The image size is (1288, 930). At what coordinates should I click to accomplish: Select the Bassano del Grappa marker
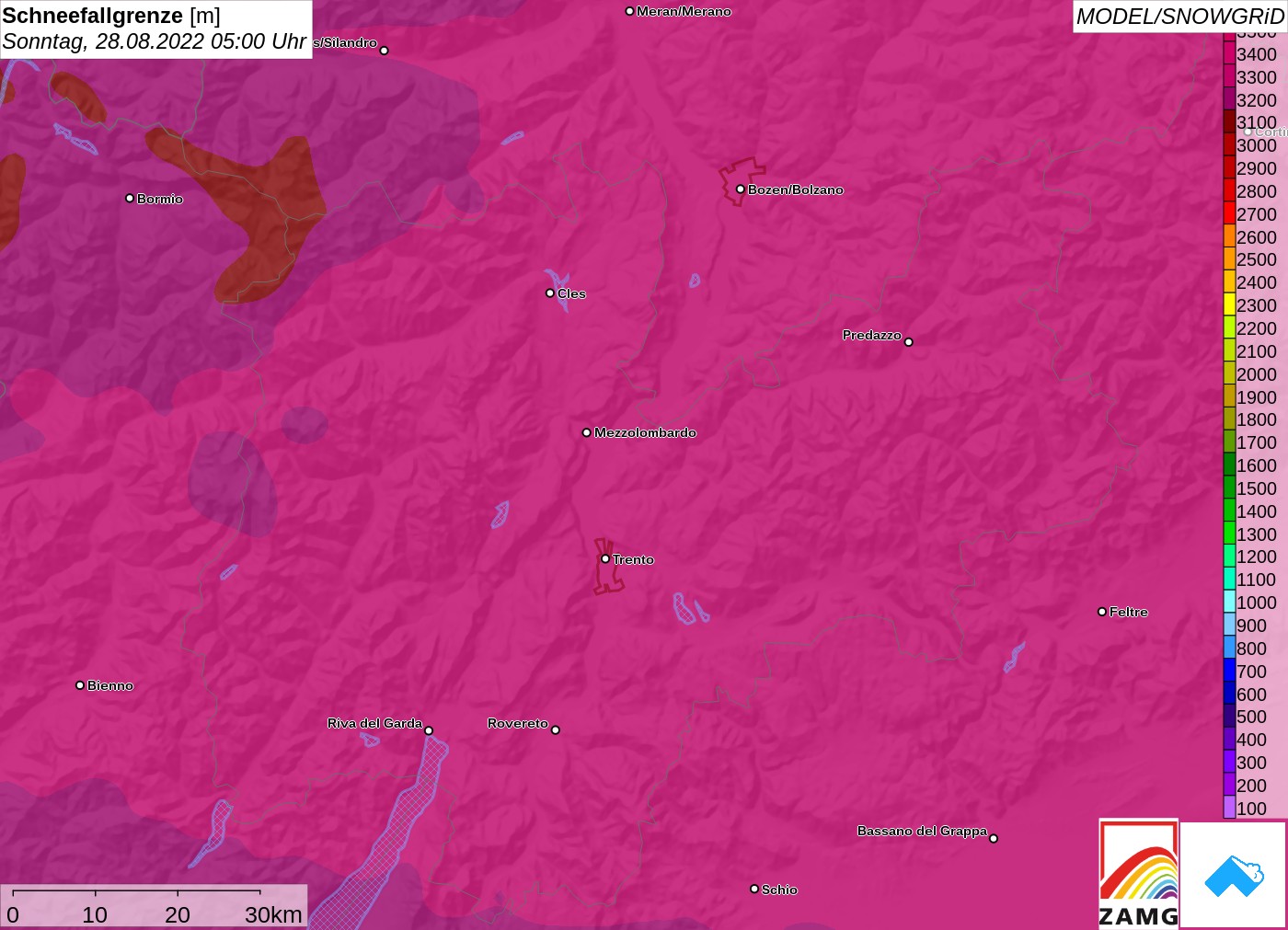click(x=994, y=838)
